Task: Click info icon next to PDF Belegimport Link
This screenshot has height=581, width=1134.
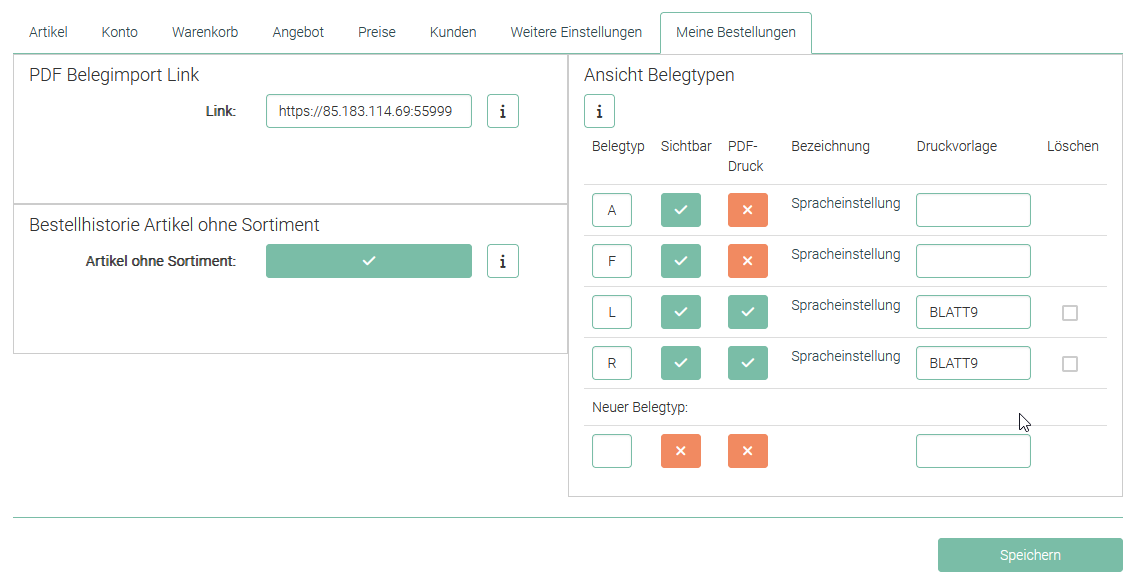Action: pyautogui.click(x=502, y=112)
